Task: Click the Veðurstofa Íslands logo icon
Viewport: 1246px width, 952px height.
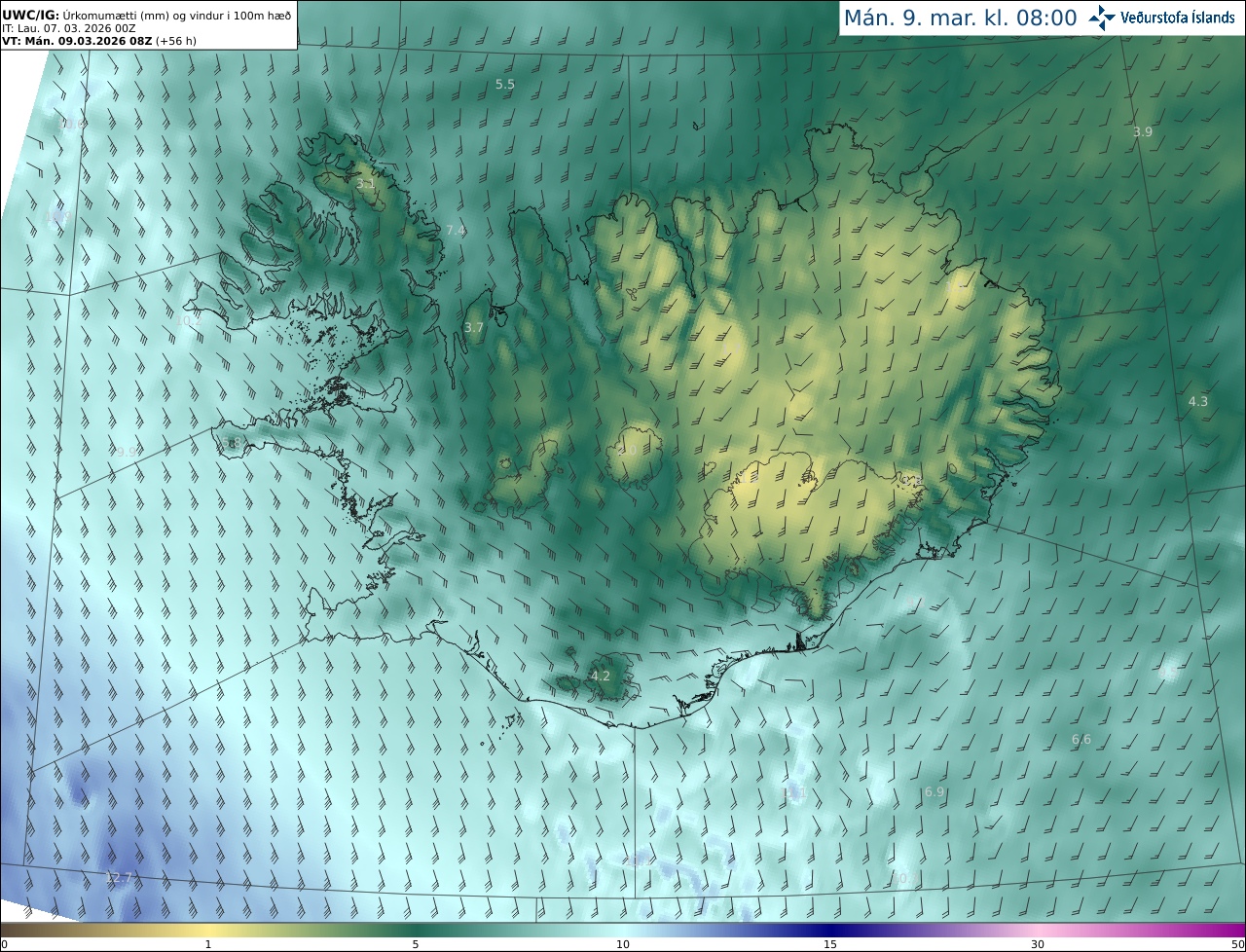Action: point(1102,18)
